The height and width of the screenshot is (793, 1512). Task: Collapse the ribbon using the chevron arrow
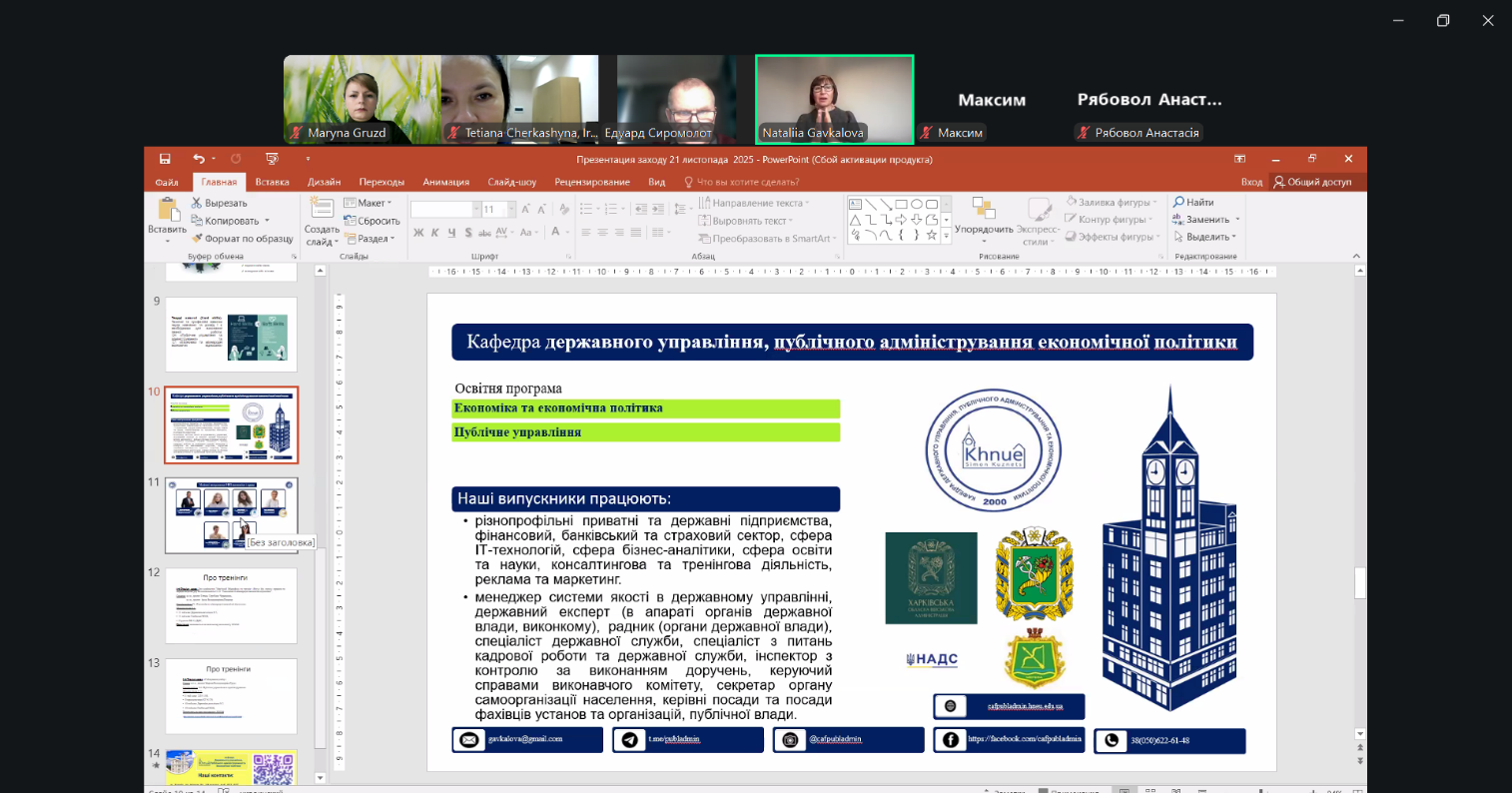click(1356, 257)
